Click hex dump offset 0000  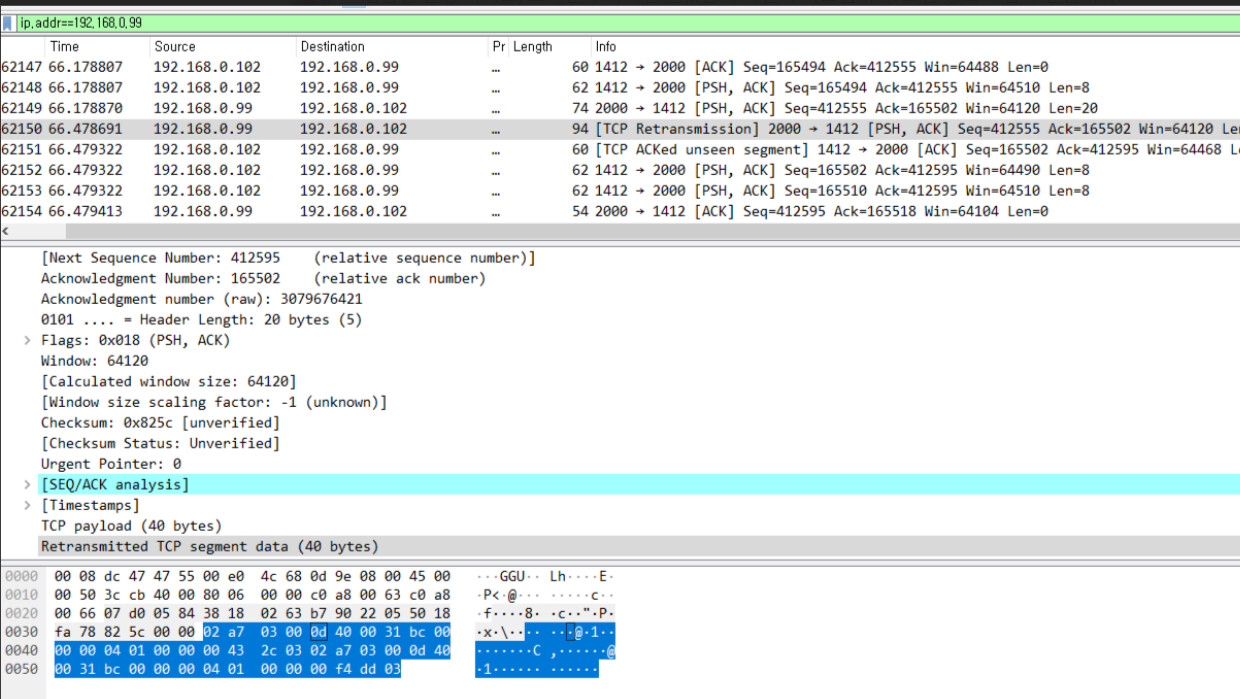click(20, 577)
